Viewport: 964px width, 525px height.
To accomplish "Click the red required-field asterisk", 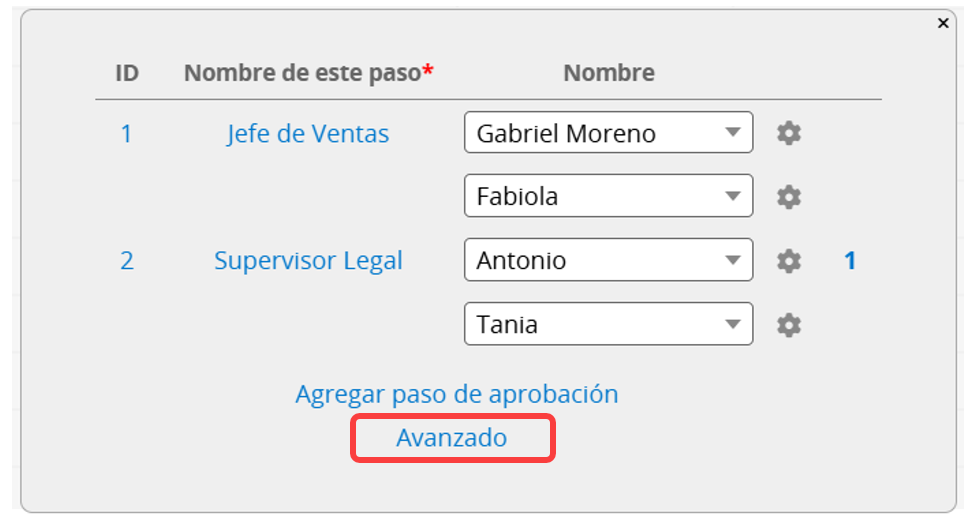I will tap(428, 72).
